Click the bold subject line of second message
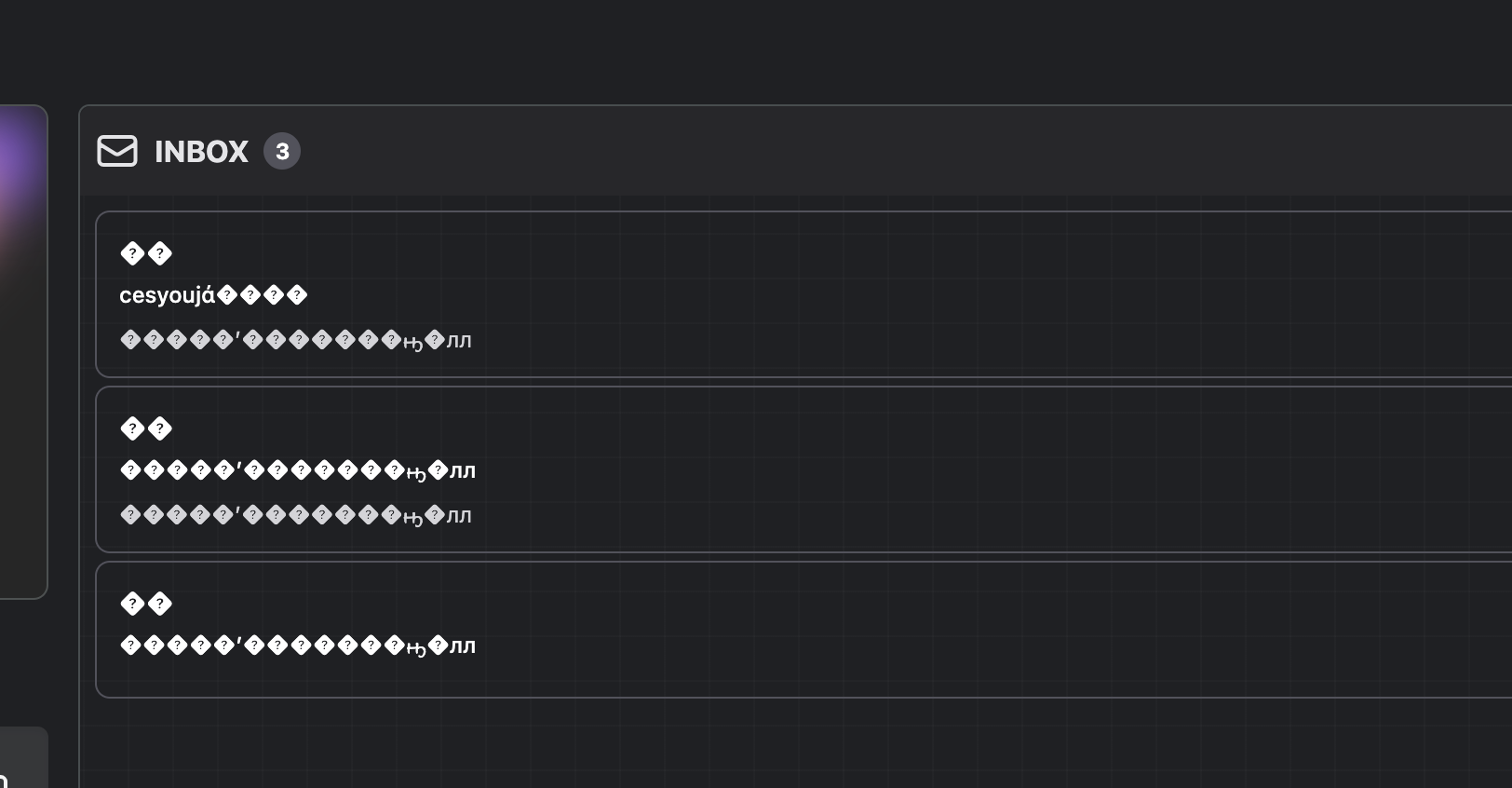Image resolution: width=1512 pixels, height=788 pixels. click(298, 471)
